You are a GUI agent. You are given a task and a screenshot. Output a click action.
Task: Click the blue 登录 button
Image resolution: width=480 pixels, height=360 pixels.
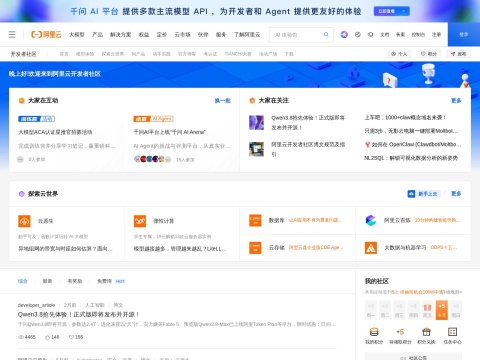(x=464, y=34)
